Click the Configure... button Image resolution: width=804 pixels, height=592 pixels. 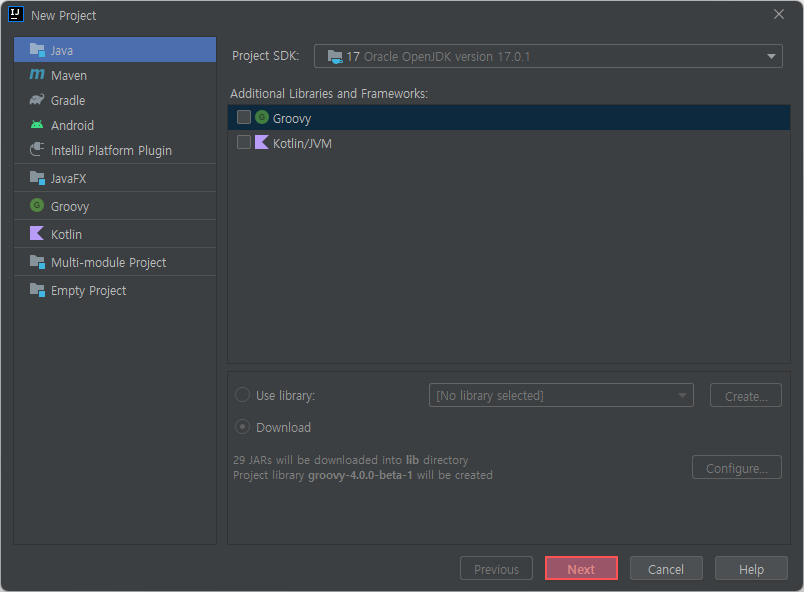pyautogui.click(x=736, y=467)
